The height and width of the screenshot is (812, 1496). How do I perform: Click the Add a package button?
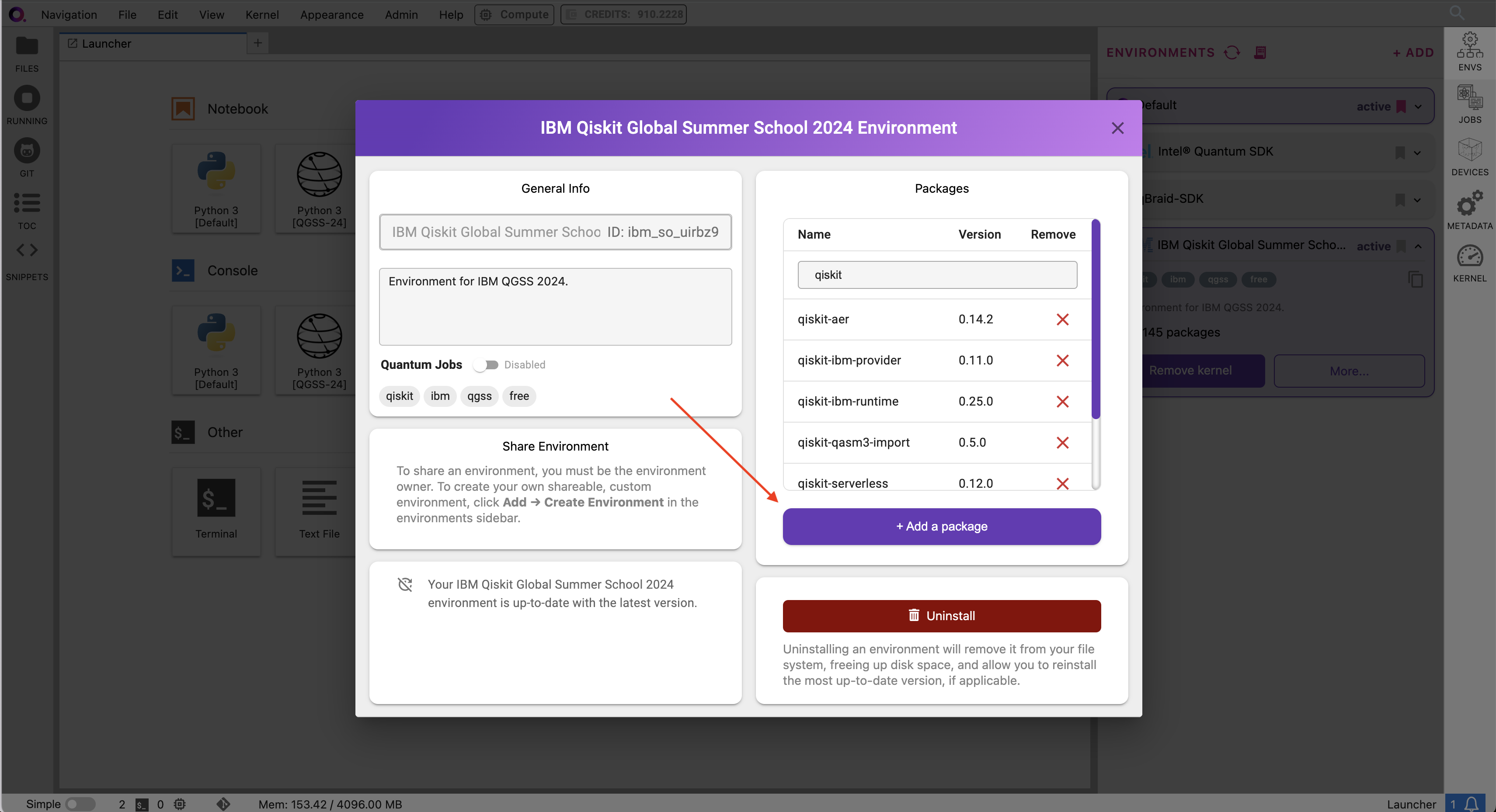[941, 527]
